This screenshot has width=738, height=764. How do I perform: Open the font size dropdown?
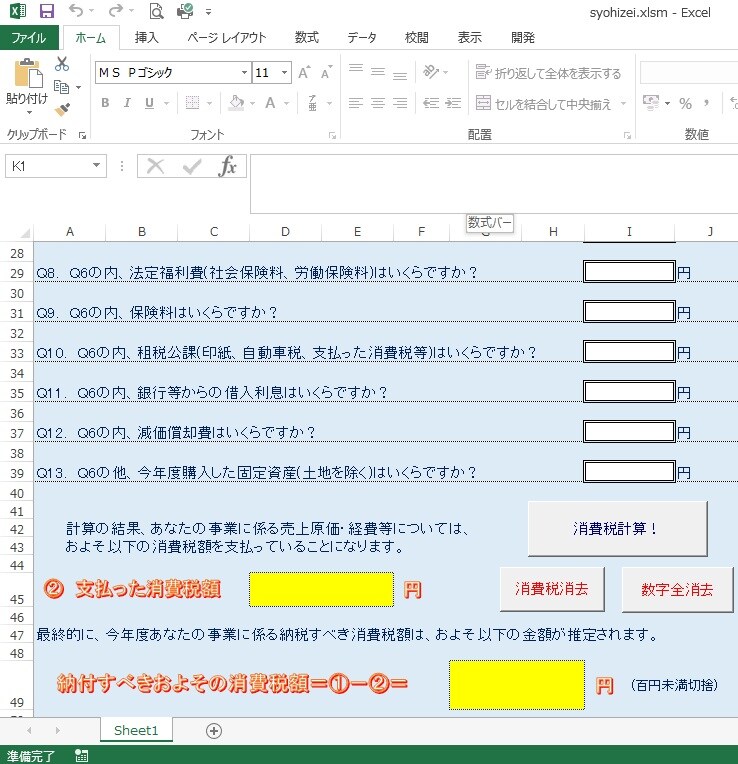point(284,73)
